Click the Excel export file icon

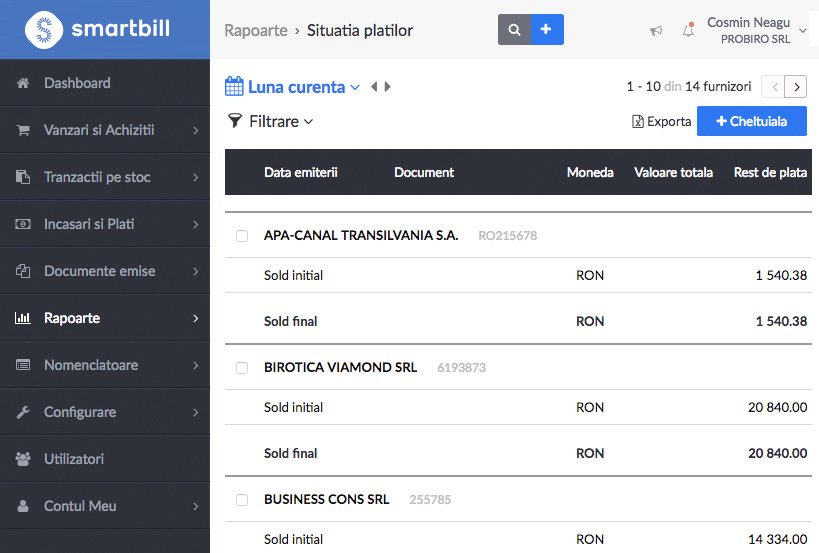(x=638, y=122)
